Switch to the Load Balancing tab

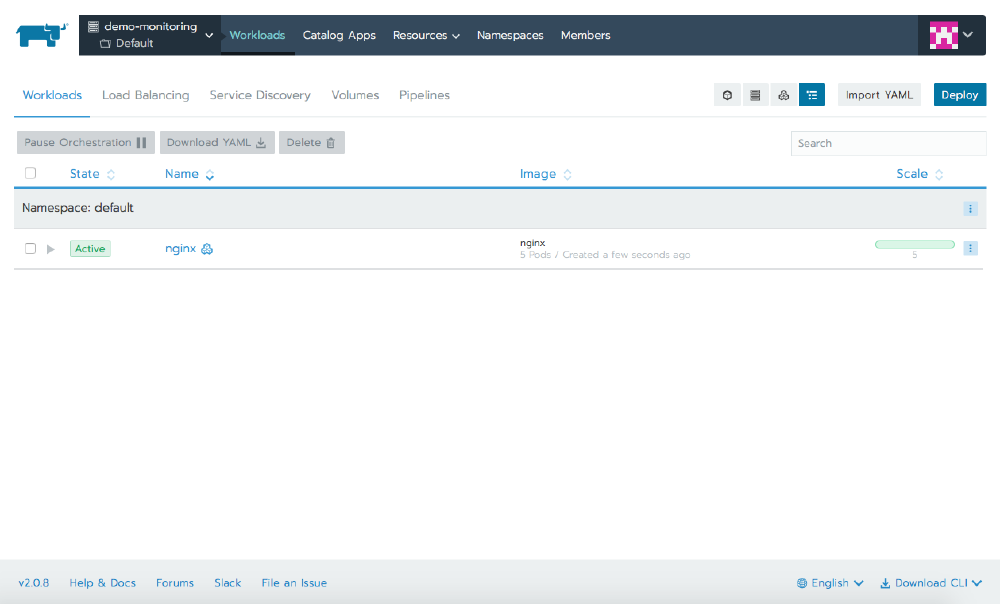(145, 95)
